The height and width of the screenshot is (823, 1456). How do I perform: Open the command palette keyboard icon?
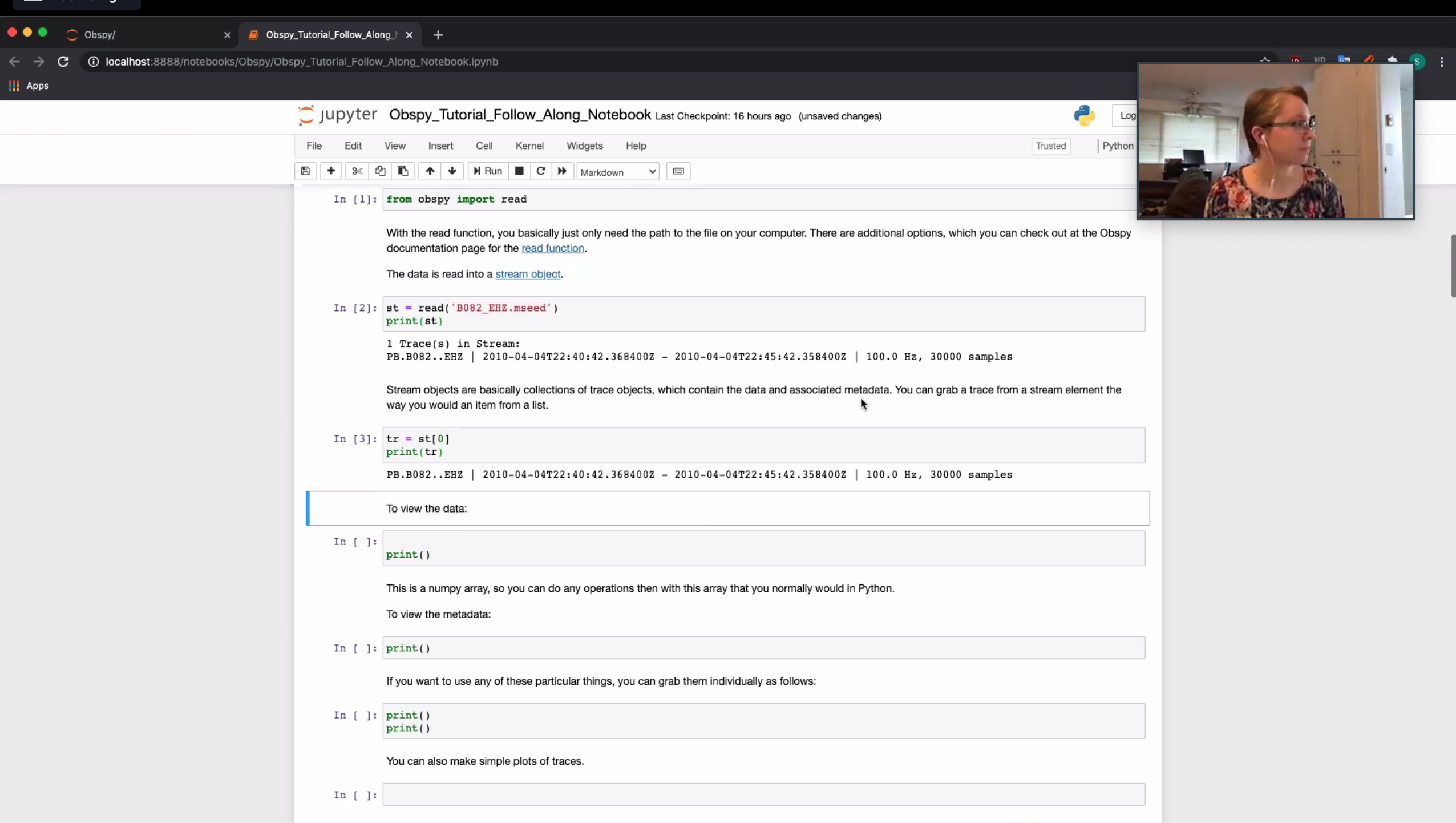point(678,171)
